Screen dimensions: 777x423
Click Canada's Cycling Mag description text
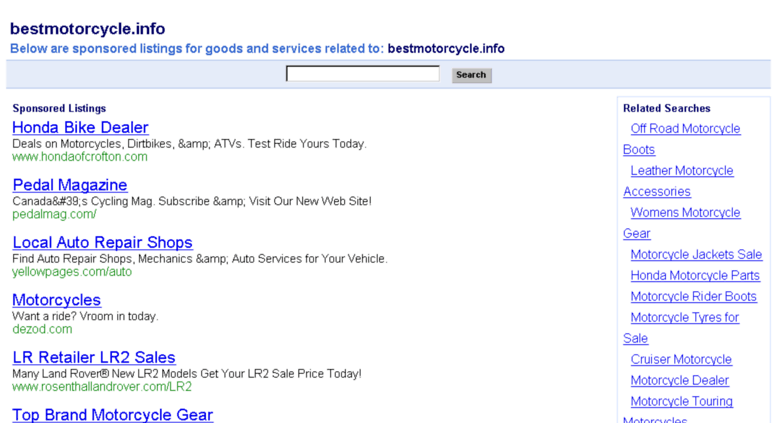(x=192, y=201)
